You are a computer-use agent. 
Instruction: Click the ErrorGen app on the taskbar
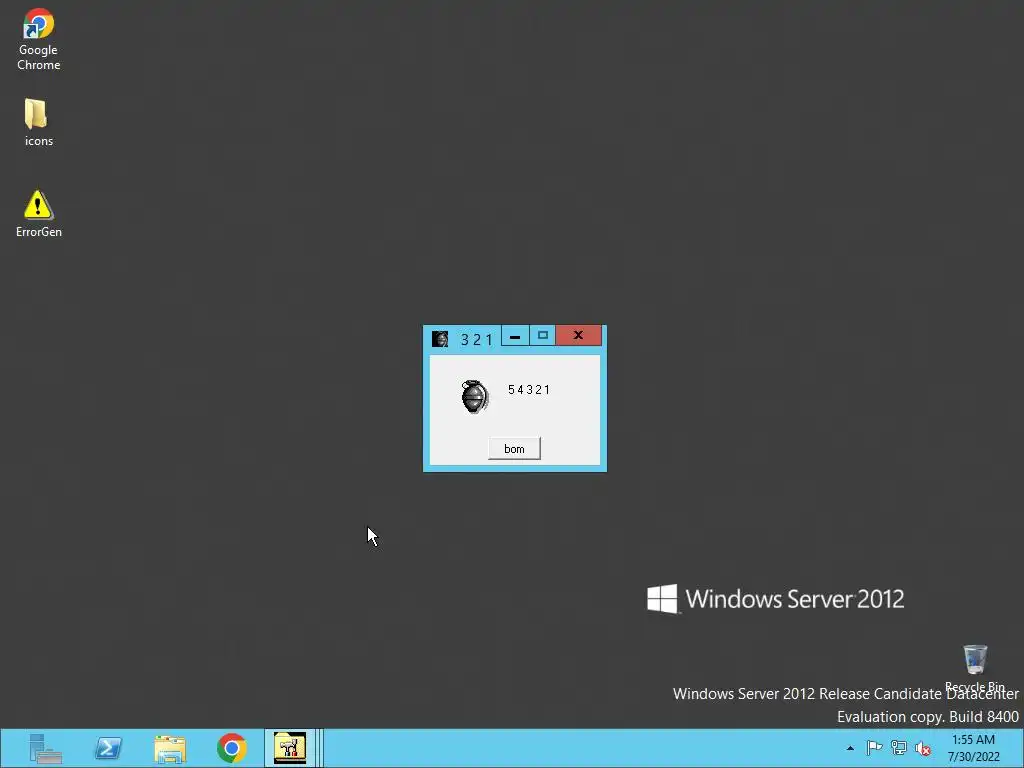[290, 748]
